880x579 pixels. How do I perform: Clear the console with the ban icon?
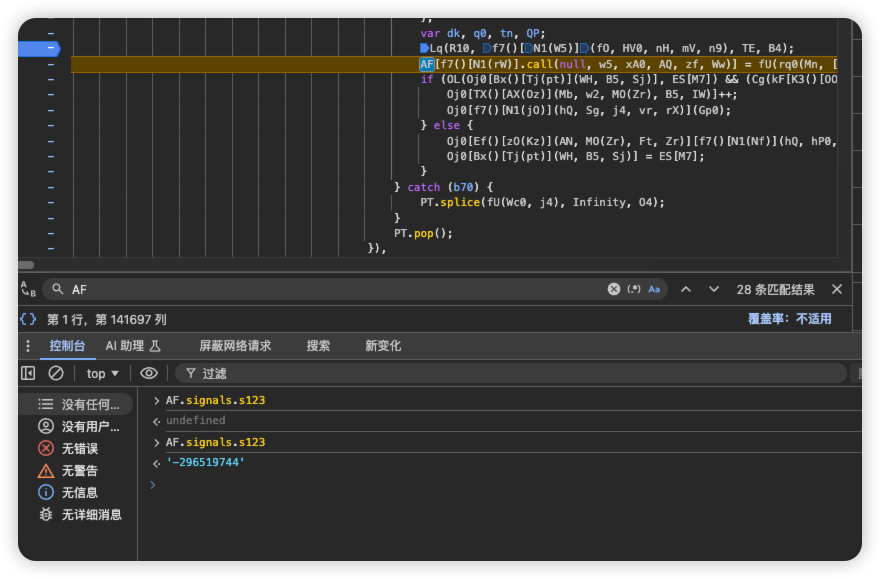pos(56,373)
